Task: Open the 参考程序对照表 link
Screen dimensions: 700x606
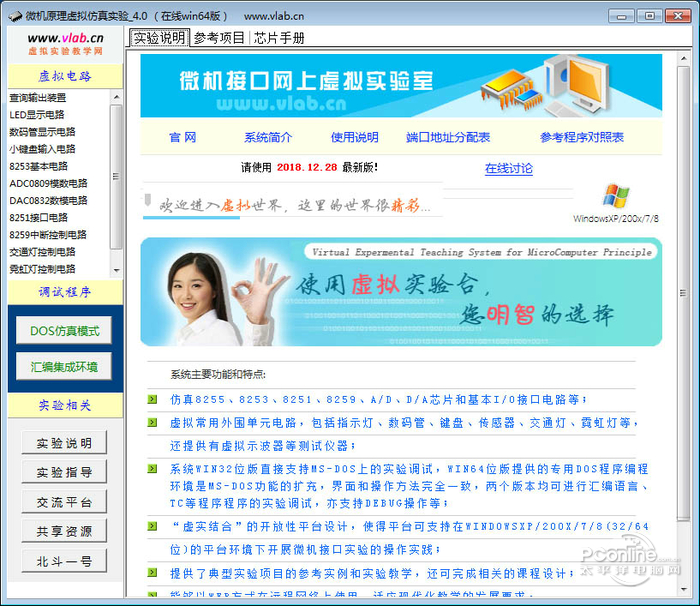Action: tap(582, 137)
